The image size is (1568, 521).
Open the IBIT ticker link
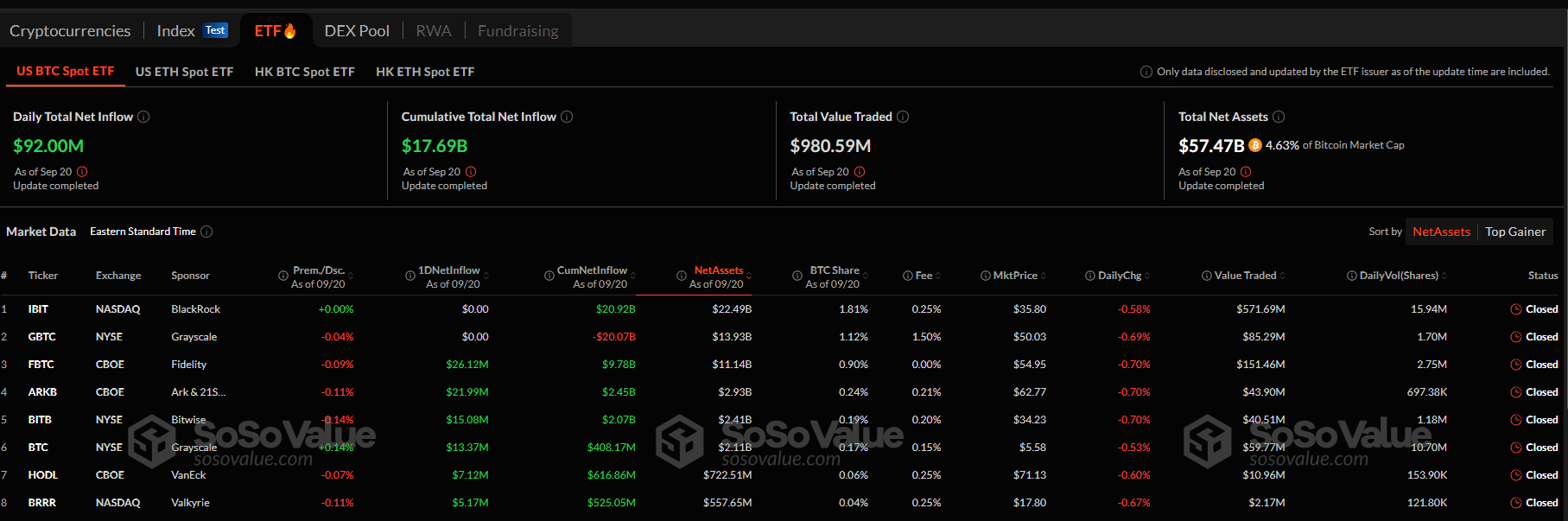pyautogui.click(x=38, y=309)
